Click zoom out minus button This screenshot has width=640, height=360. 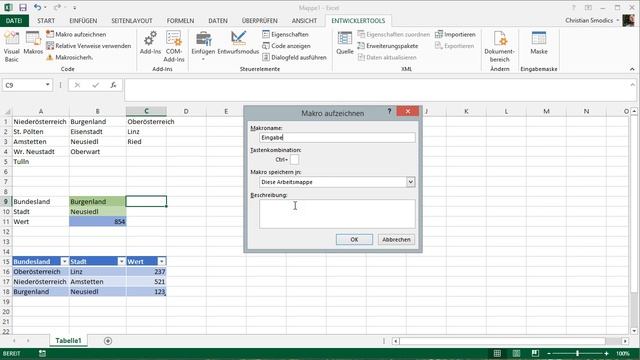click(x=549, y=353)
